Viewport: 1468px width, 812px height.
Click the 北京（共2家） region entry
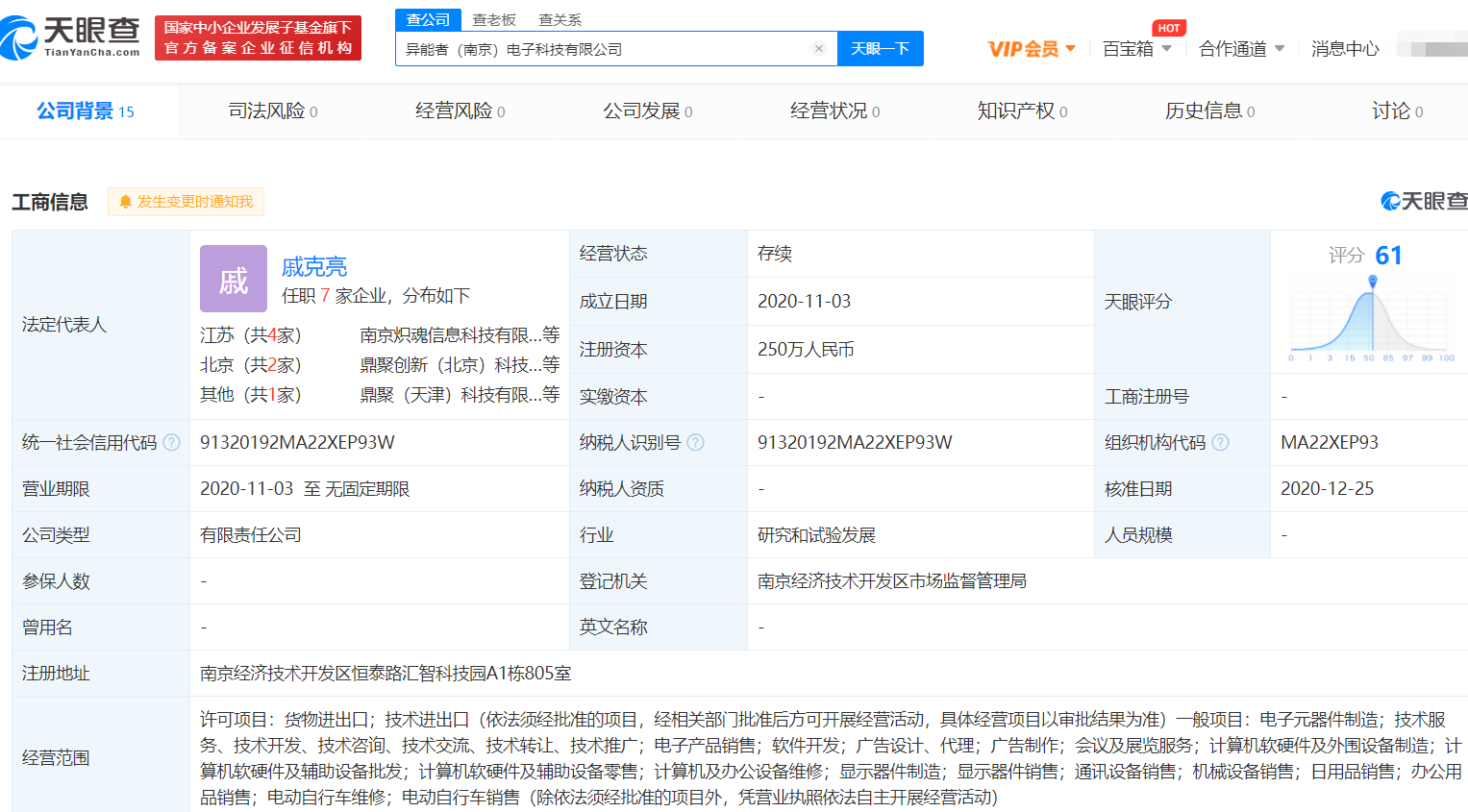251,365
